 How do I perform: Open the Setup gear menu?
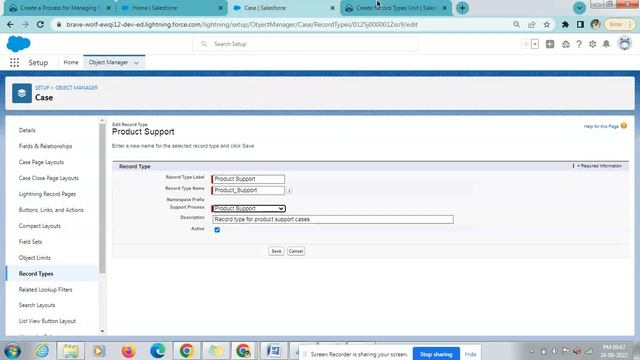click(x=593, y=44)
